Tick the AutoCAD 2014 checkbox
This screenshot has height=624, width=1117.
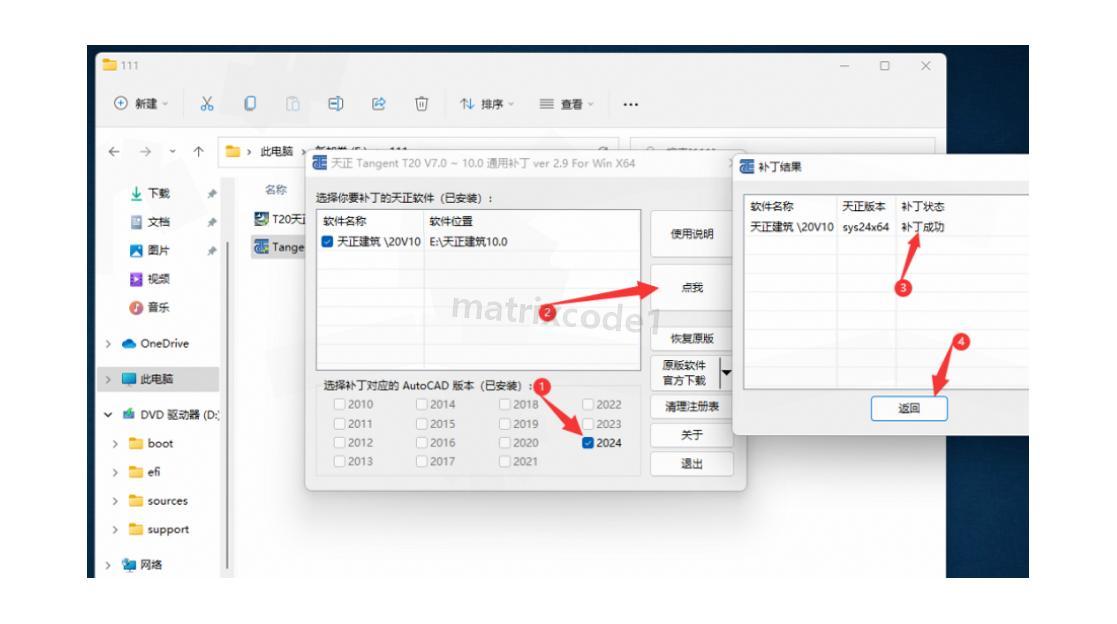pyautogui.click(x=422, y=405)
